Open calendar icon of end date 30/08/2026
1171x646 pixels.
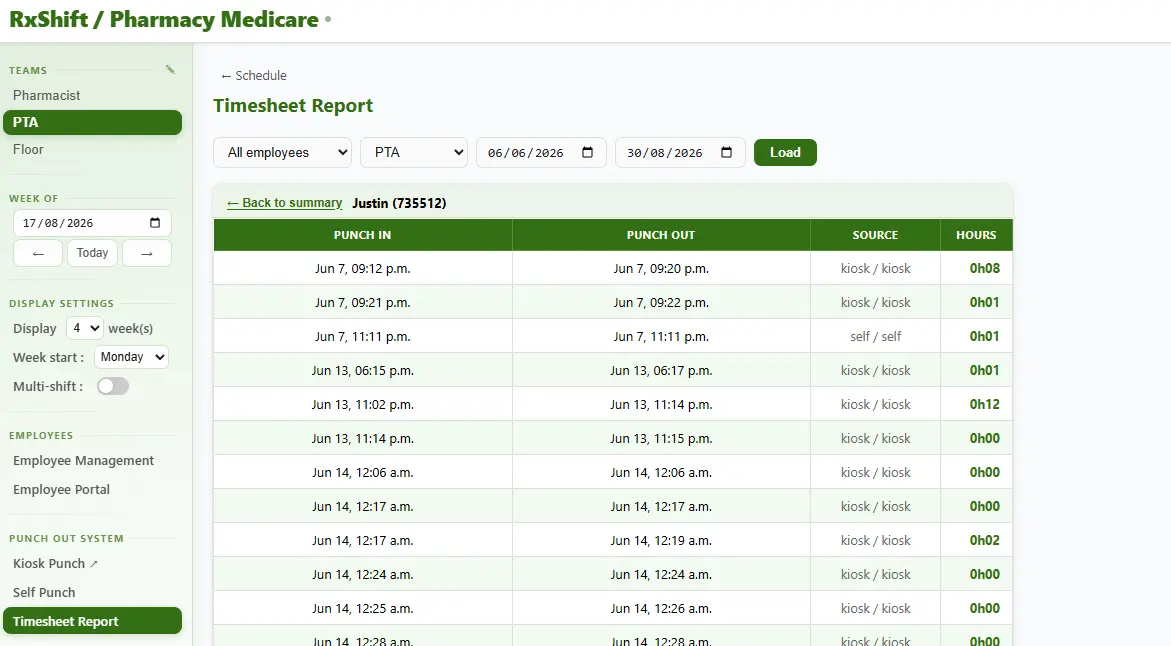pos(726,152)
